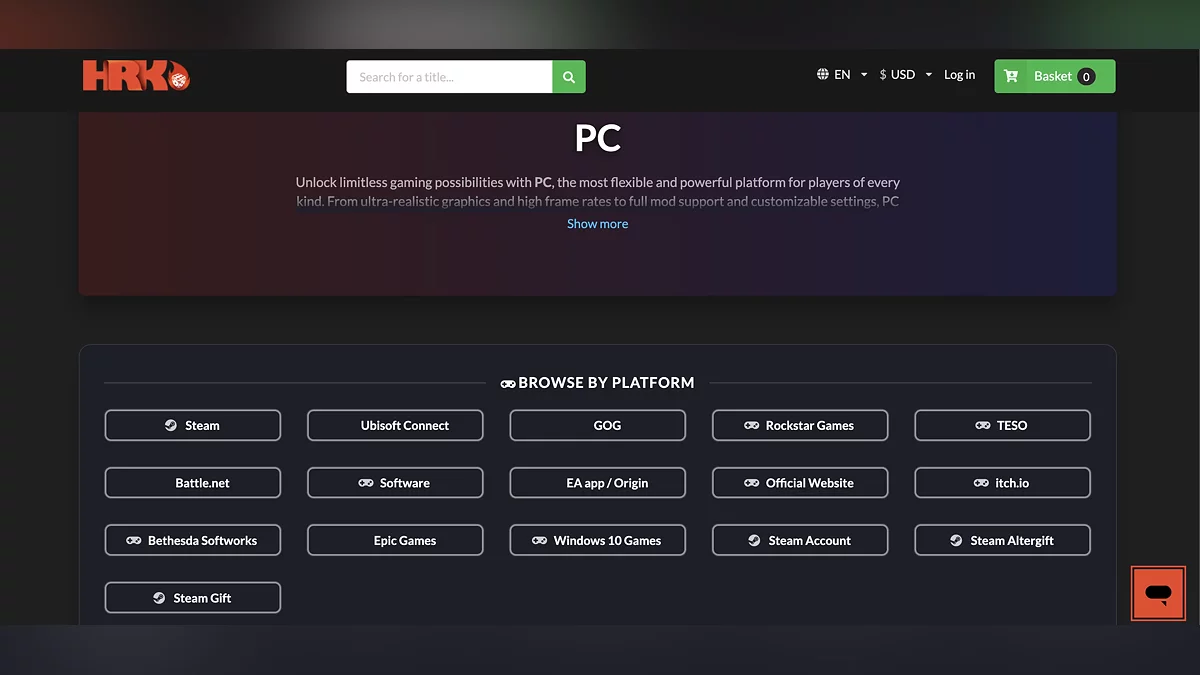Click the Log in link
This screenshot has width=1200, height=675.
pos(959,75)
